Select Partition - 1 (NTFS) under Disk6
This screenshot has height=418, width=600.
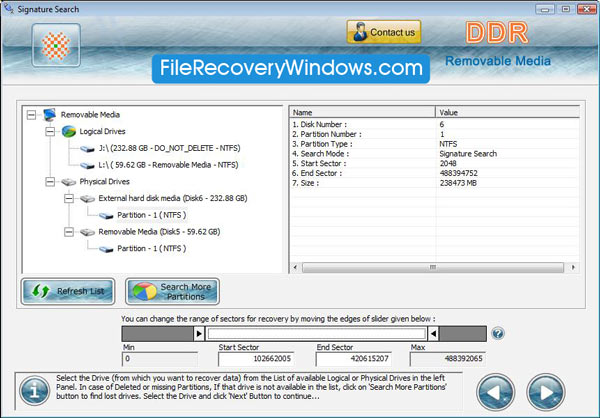click(152, 215)
